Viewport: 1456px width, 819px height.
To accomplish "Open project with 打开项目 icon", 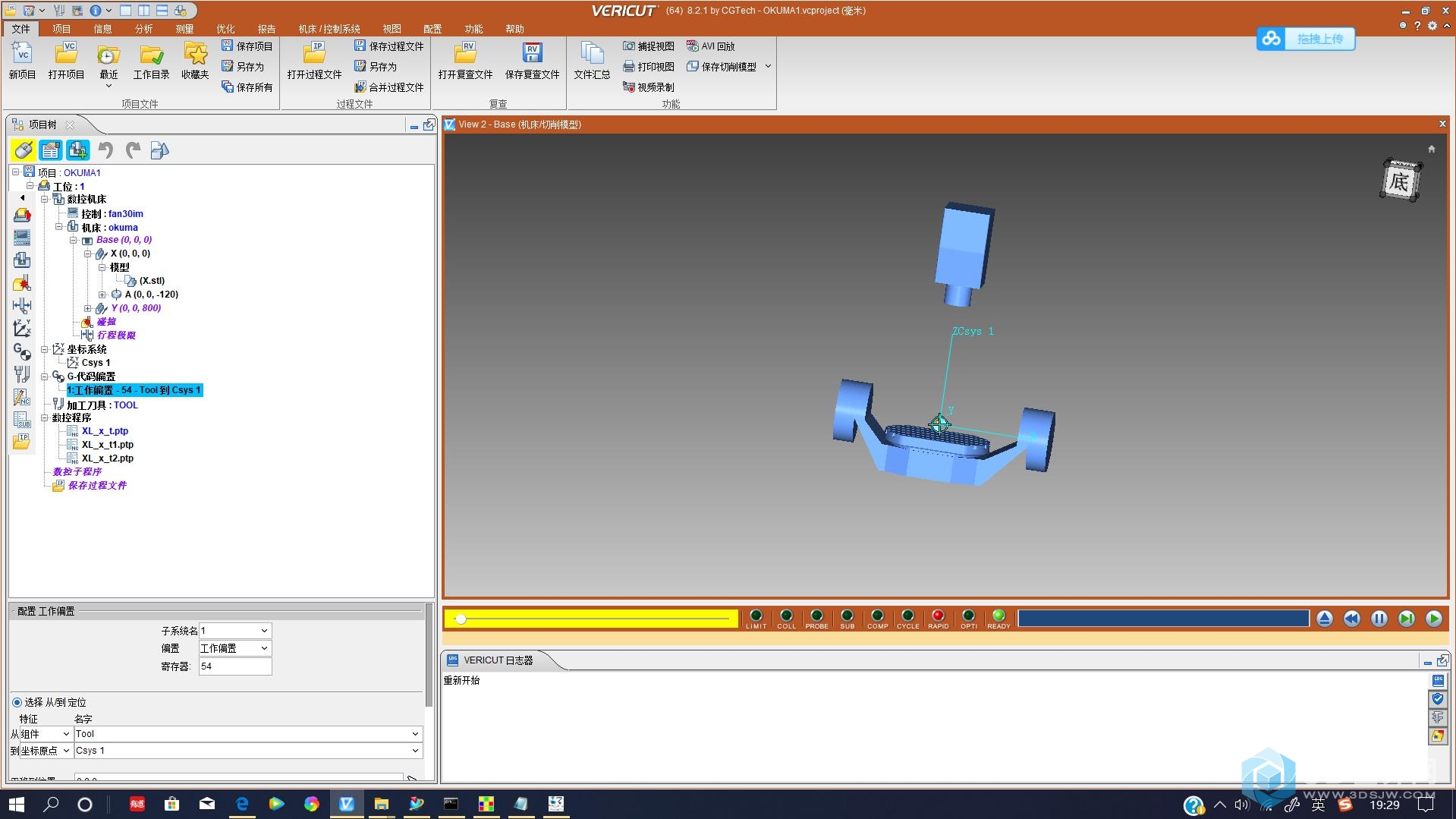I will [66, 61].
